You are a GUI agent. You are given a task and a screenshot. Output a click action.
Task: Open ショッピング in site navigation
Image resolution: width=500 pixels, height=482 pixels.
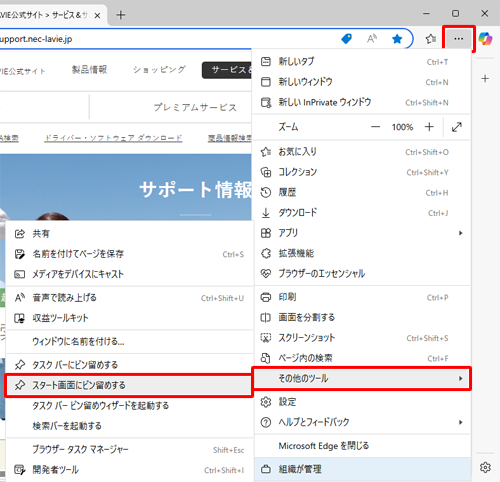(x=159, y=70)
